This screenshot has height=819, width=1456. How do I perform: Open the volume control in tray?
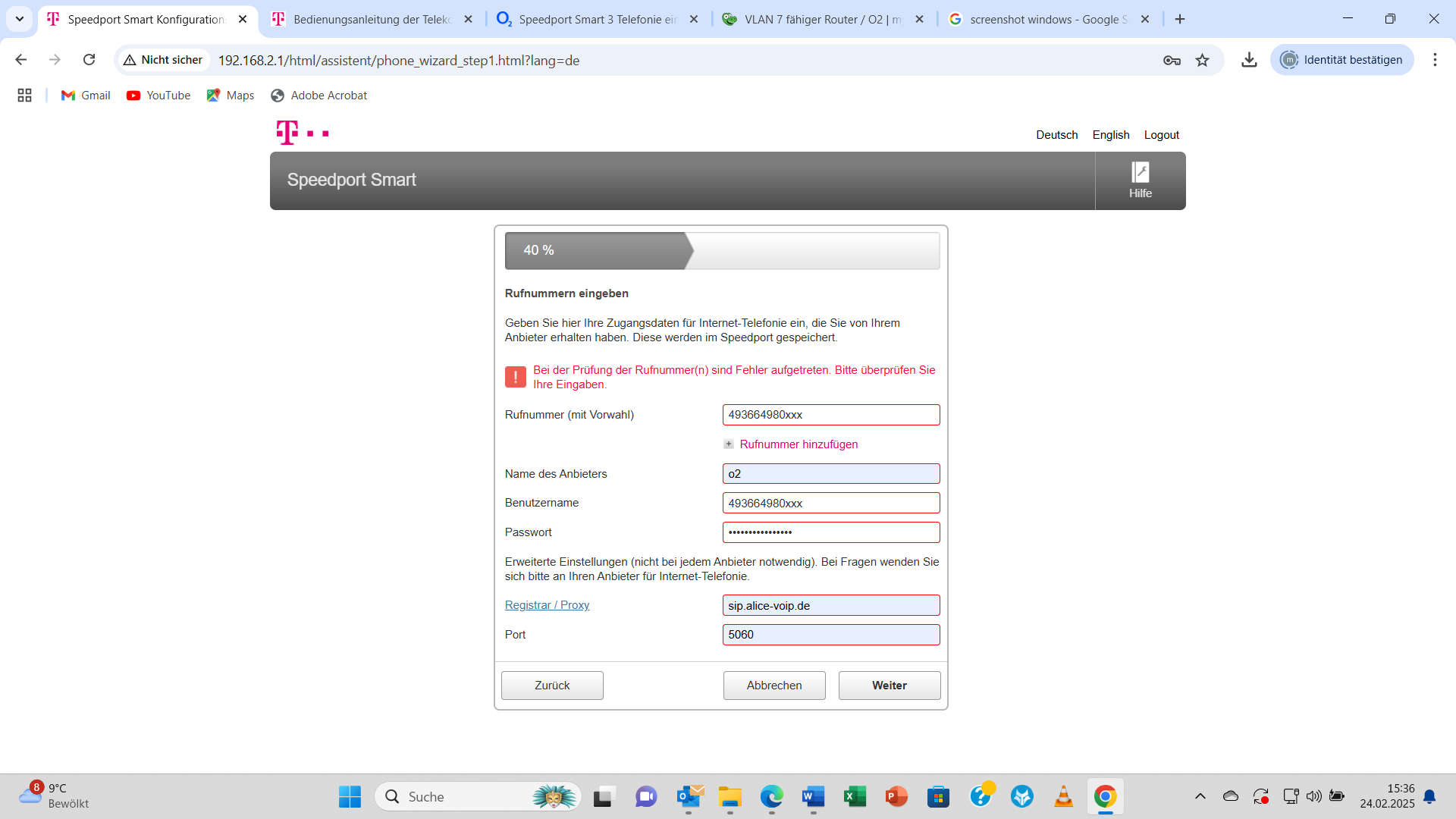(x=1313, y=796)
